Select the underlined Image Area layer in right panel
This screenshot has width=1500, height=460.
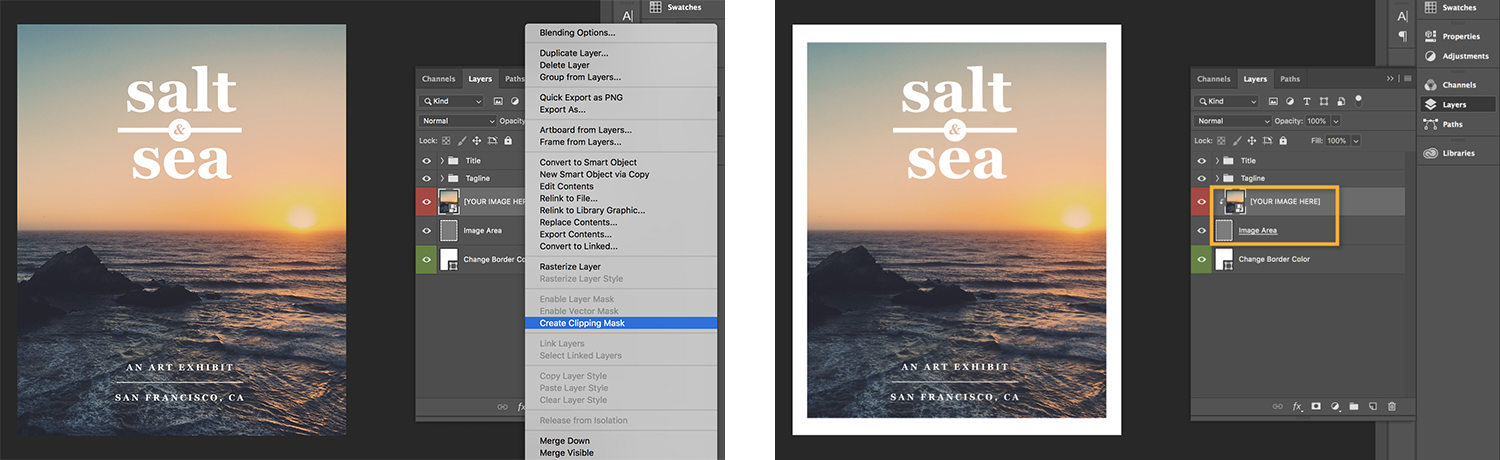point(1257,231)
